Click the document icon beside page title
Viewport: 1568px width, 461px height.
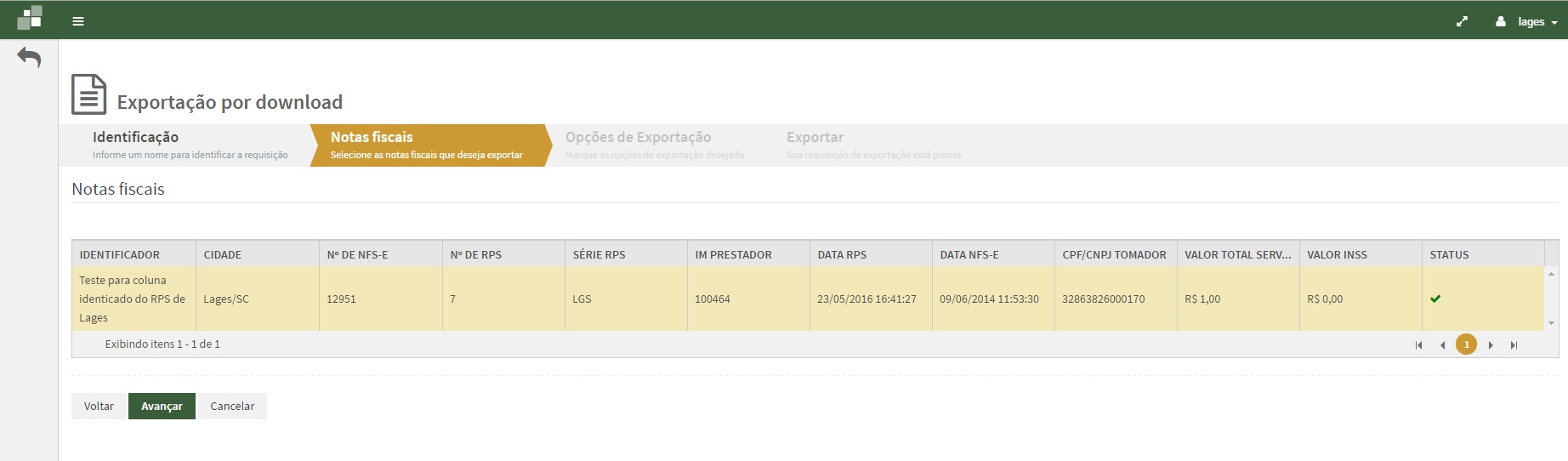pyautogui.click(x=88, y=94)
